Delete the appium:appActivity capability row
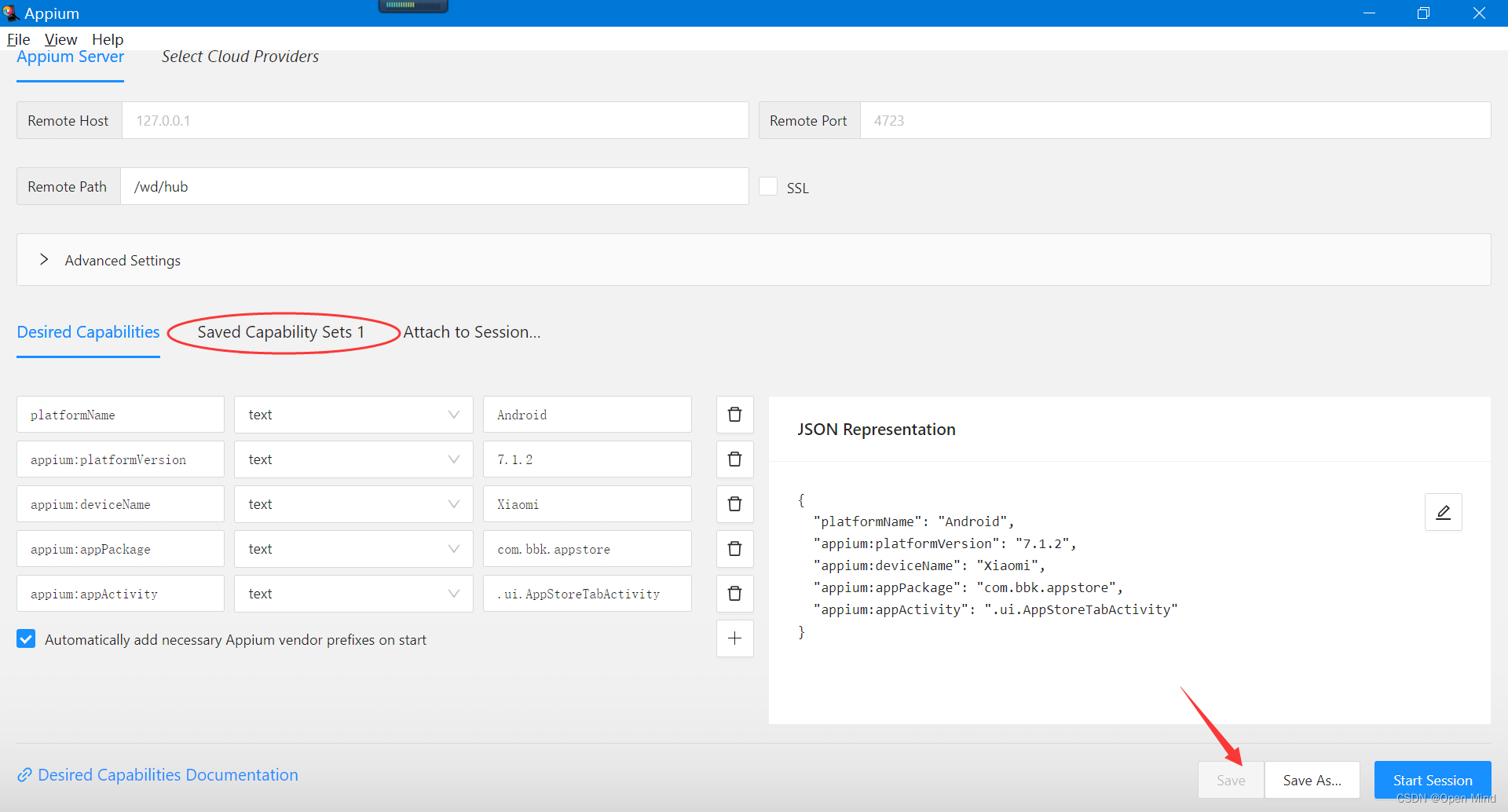The height and width of the screenshot is (812, 1508). pos(734,594)
